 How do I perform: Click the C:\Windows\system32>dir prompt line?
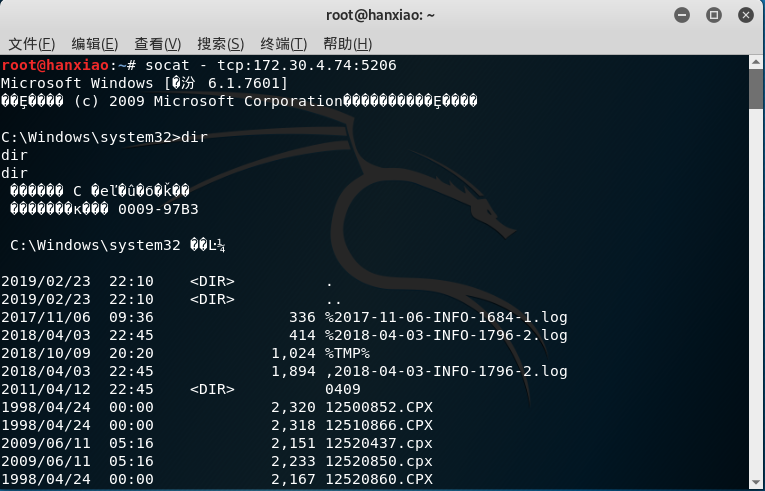pyautogui.click(x=104, y=137)
